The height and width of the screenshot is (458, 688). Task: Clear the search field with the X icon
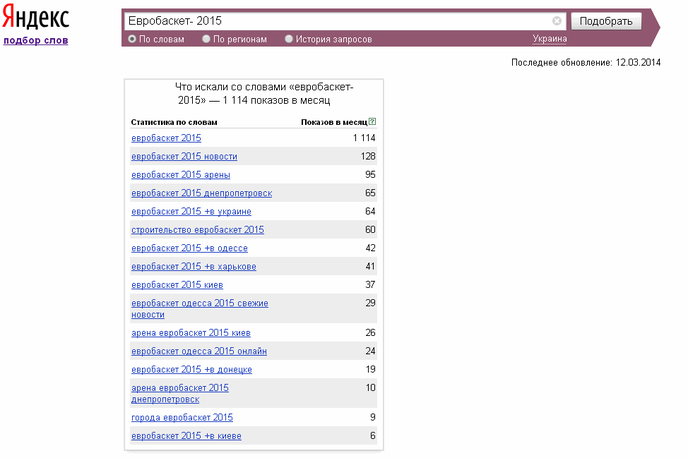coord(557,21)
